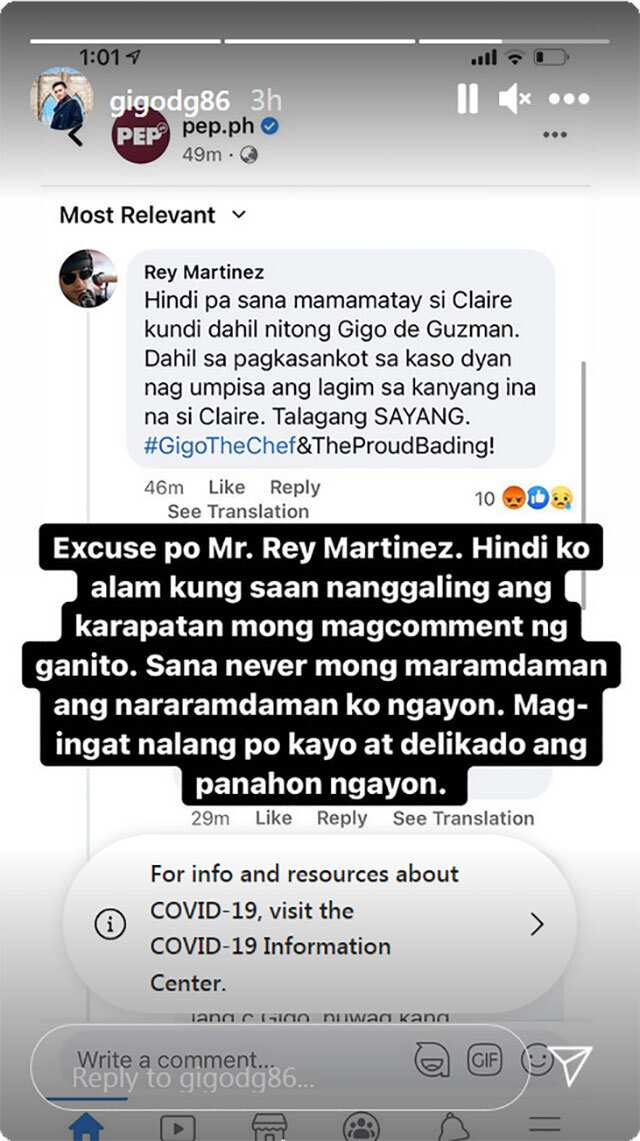Focus the Reply to gigodg86 input field
Screen dimensions: 640x1141
point(280,1067)
